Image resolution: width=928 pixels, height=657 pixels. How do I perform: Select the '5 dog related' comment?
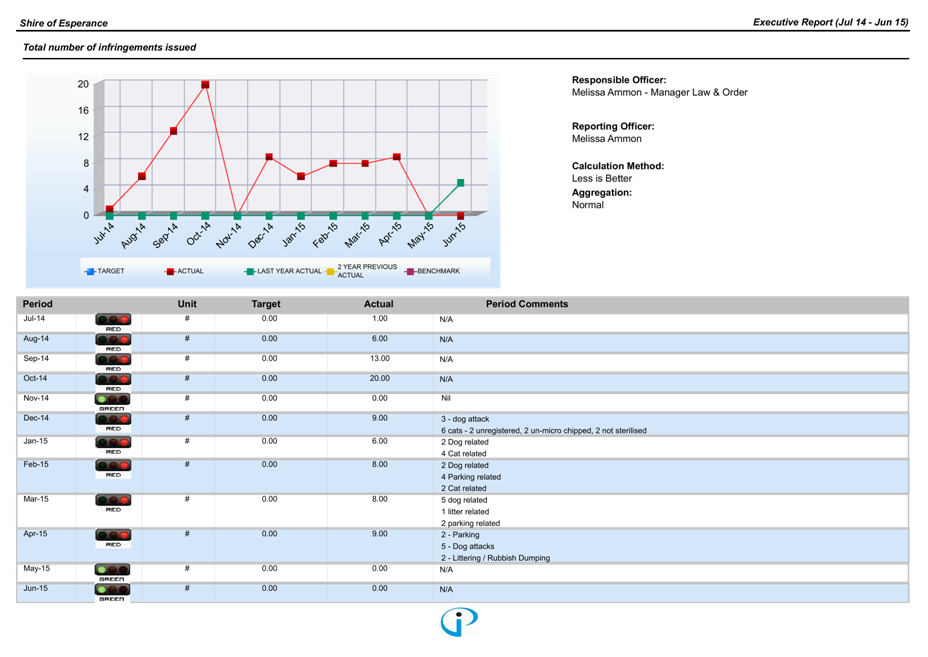464,500
